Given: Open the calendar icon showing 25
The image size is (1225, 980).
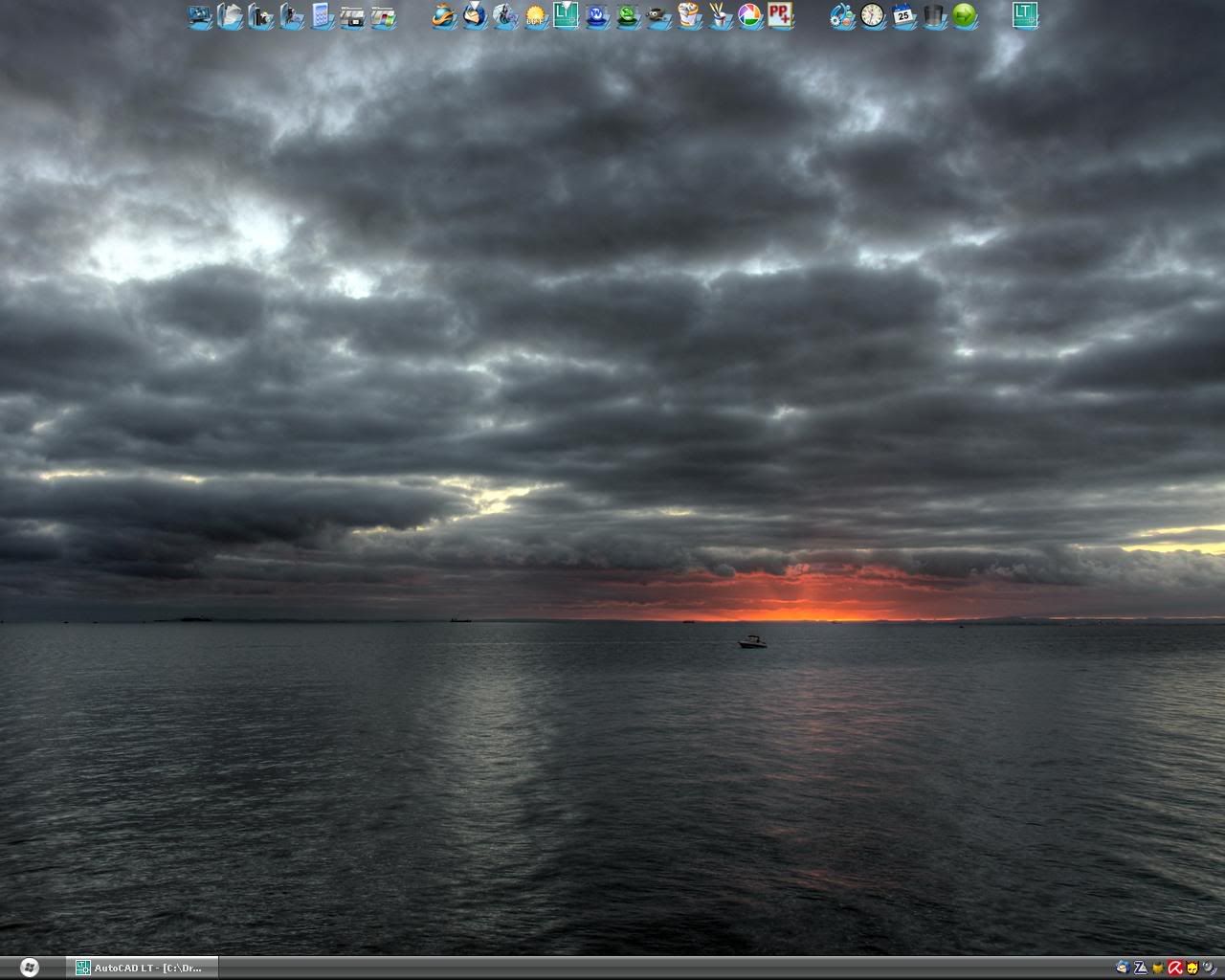Looking at the screenshot, I should pyautogui.click(x=903, y=15).
